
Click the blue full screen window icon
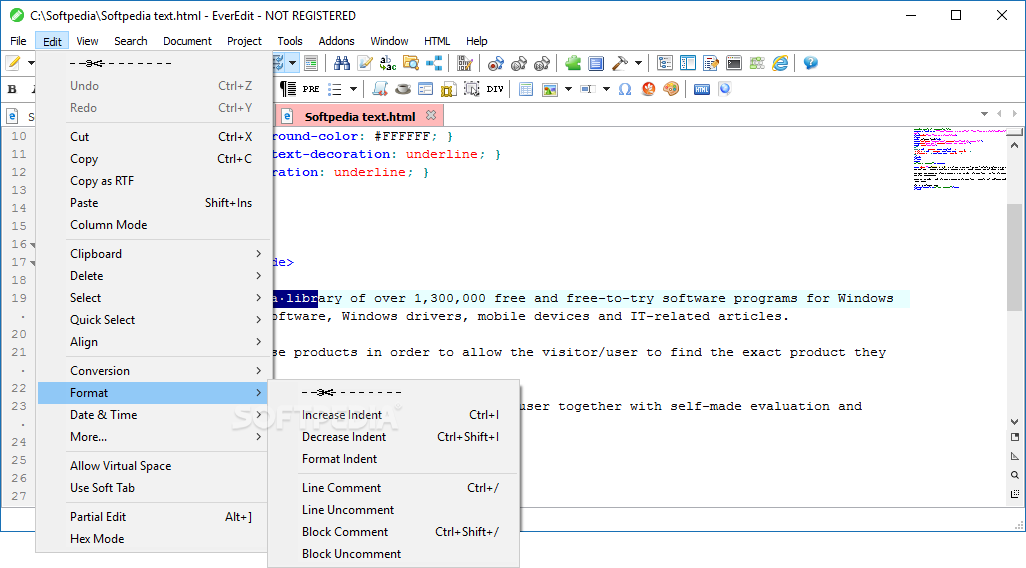coord(596,63)
